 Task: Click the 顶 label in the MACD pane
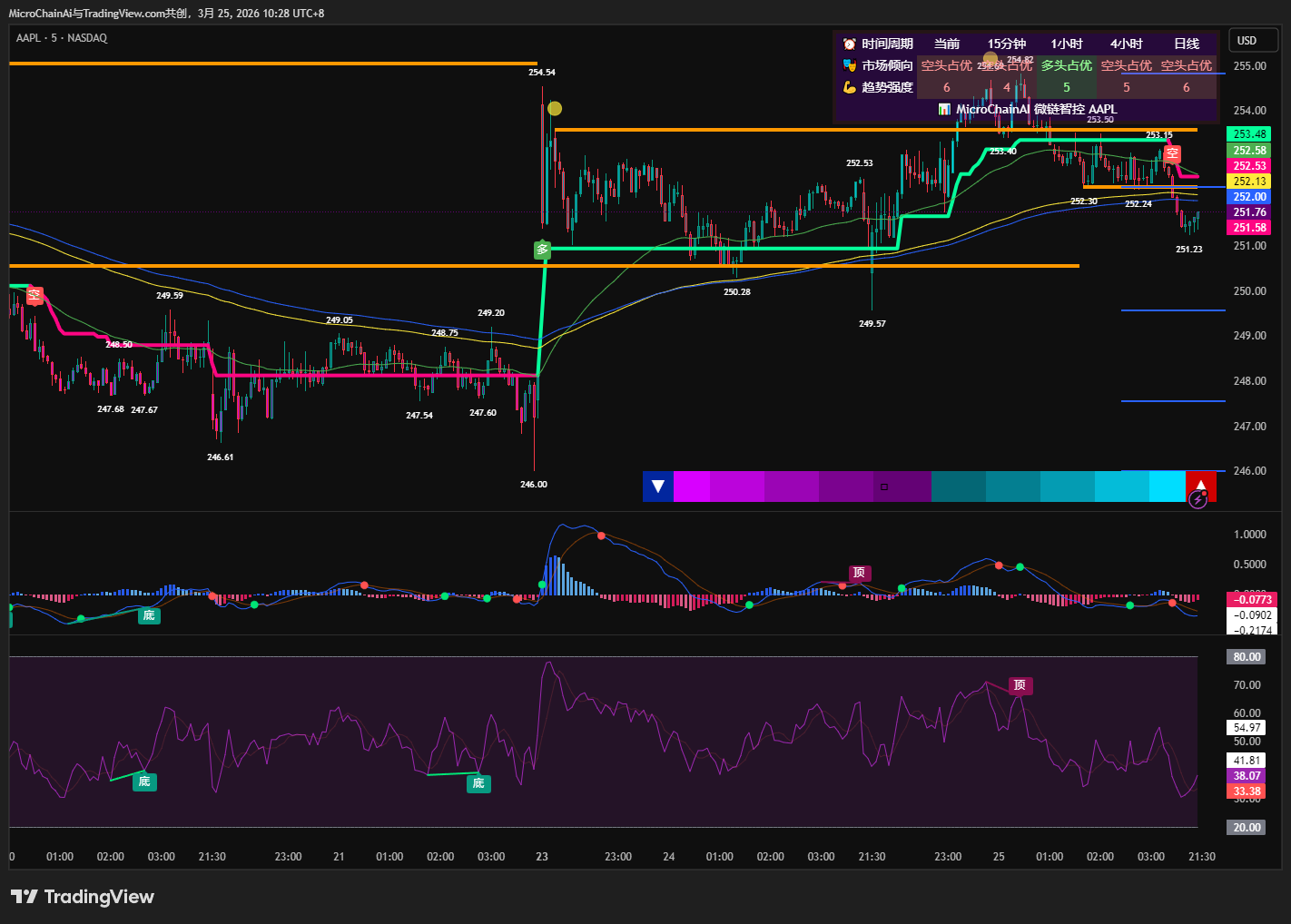click(x=859, y=573)
